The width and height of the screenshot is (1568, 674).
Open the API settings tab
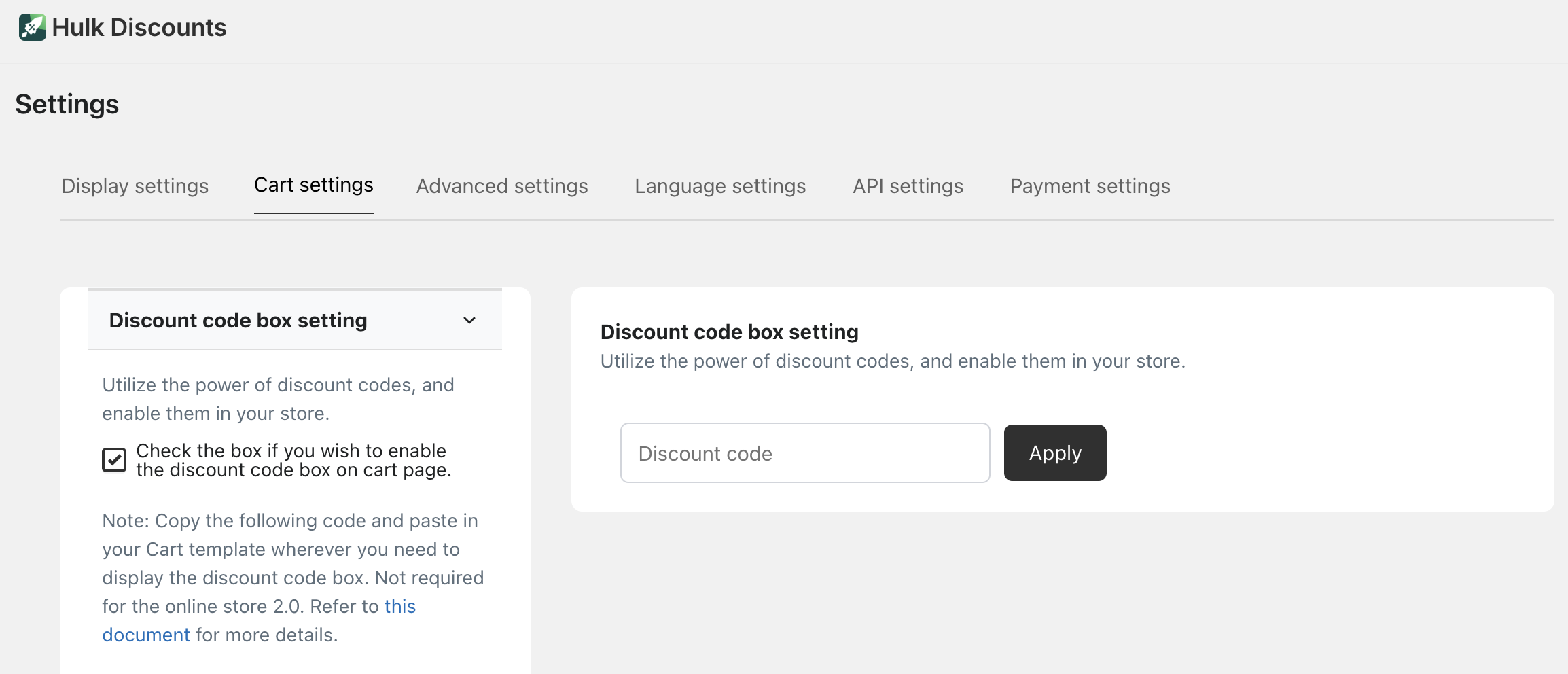[908, 186]
